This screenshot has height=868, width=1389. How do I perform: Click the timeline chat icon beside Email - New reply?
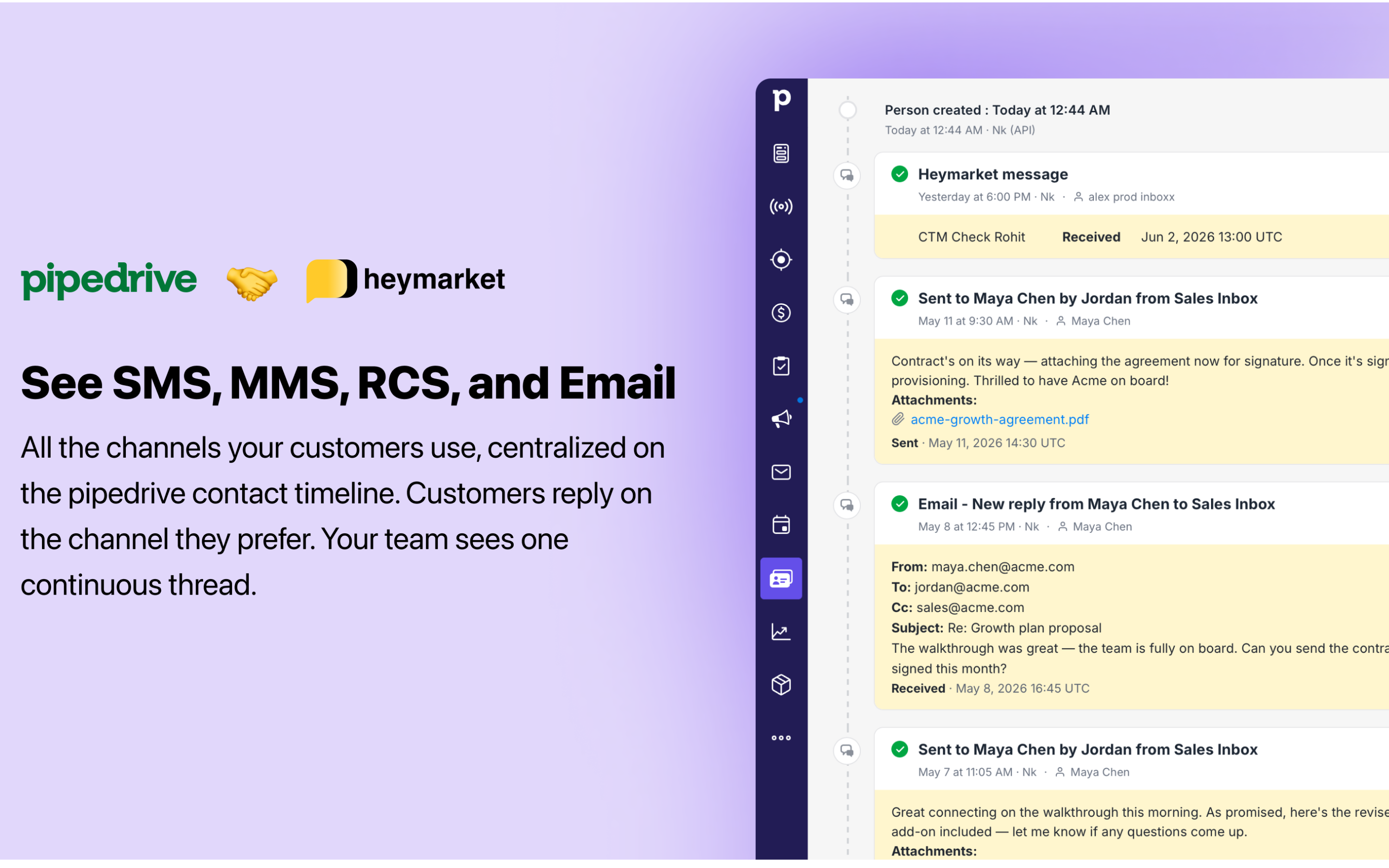(x=846, y=505)
